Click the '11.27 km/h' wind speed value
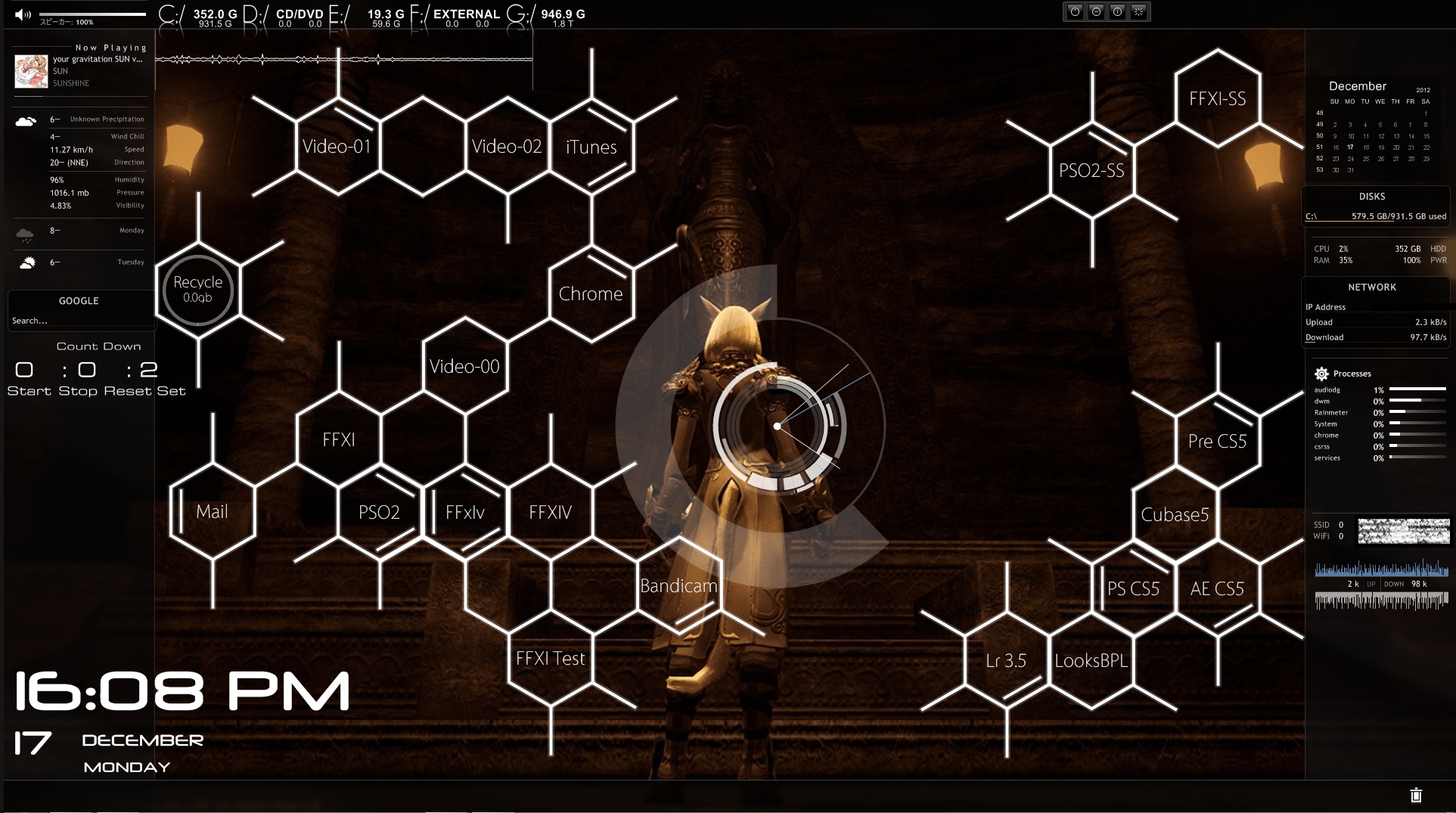The image size is (1456, 813). (x=71, y=150)
